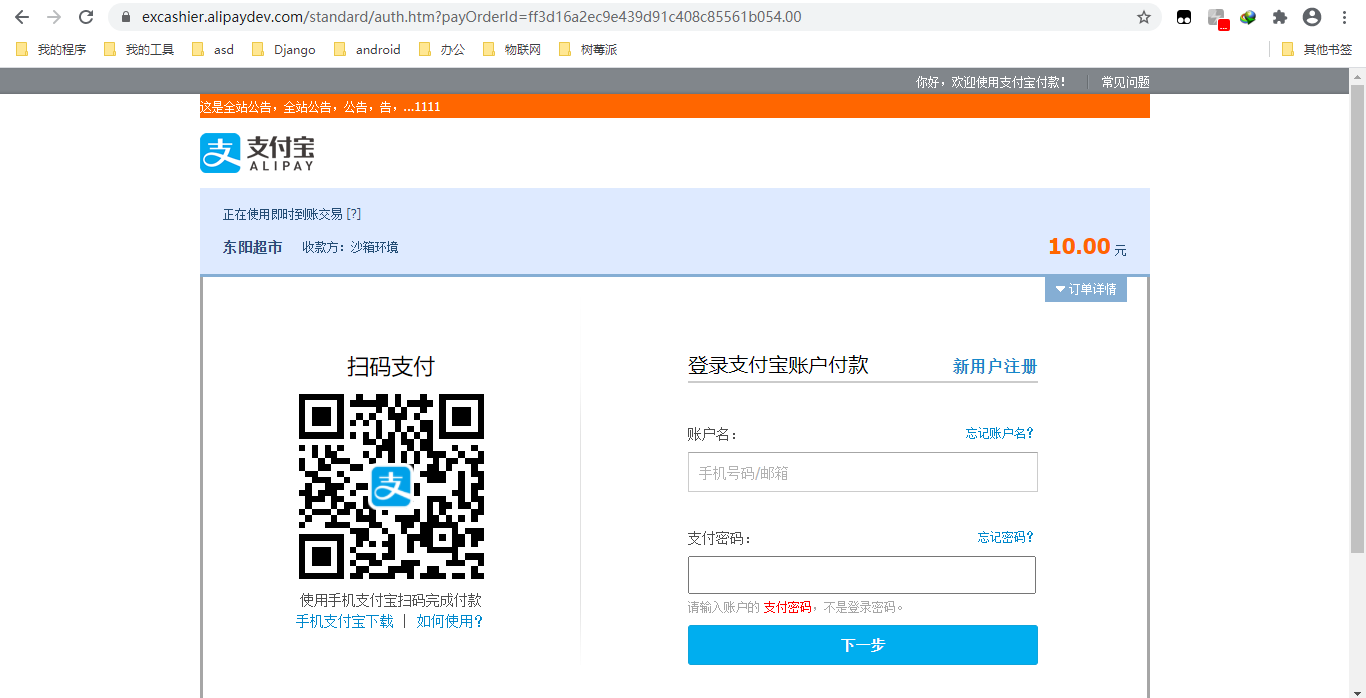Open the extension with red badge
1366x698 pixels.
tap(1217, 18)
